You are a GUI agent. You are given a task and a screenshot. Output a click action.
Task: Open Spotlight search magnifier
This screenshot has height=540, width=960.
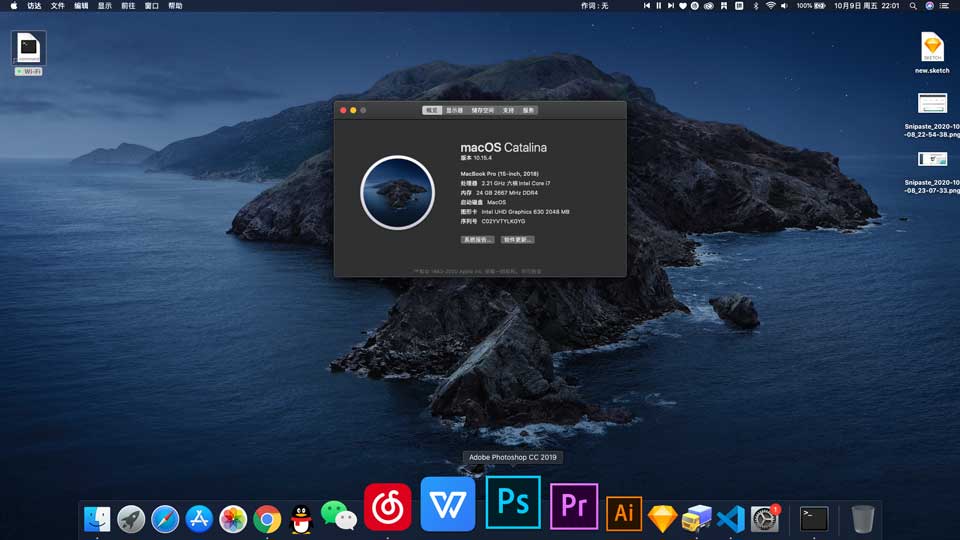913,6
